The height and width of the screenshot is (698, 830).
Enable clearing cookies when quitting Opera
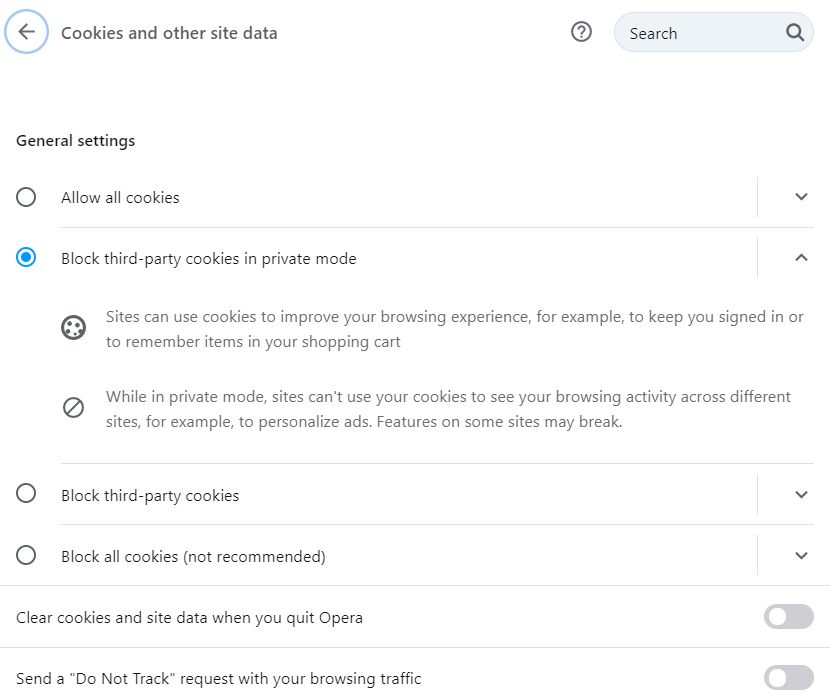(788, 616)
